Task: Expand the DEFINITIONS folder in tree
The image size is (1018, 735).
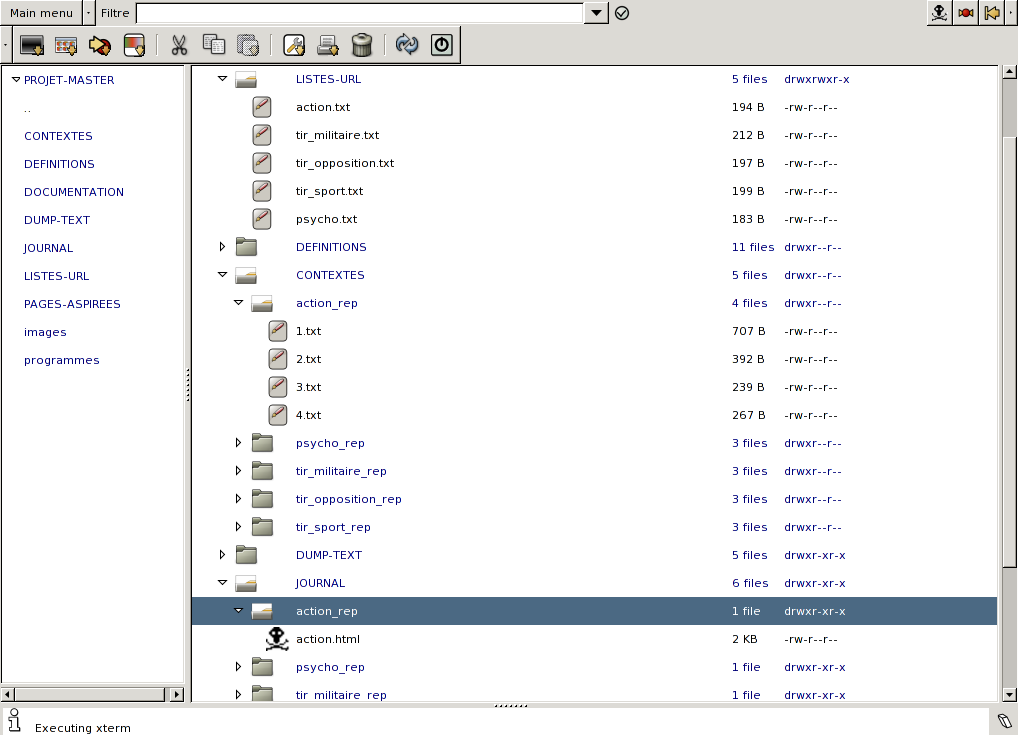Action: point(223,246)
